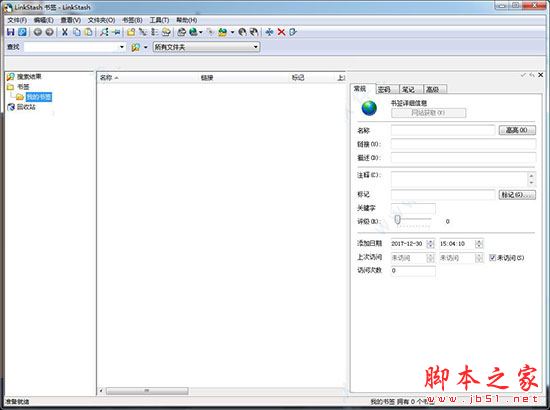The image size is (550, 410).
Task: Click the rating slider handle
Action: pos(397,220)
